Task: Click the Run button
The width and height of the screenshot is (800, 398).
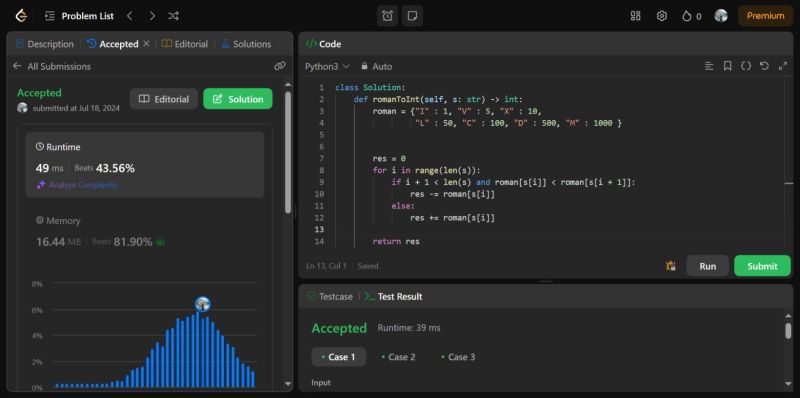Action: 707,266
